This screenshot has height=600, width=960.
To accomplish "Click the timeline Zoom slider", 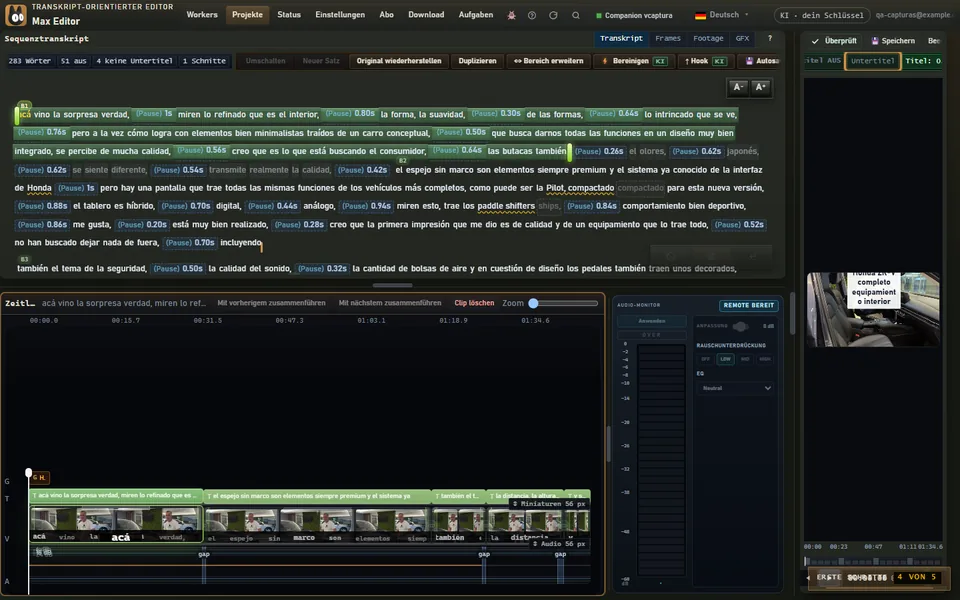I will 565,303.
